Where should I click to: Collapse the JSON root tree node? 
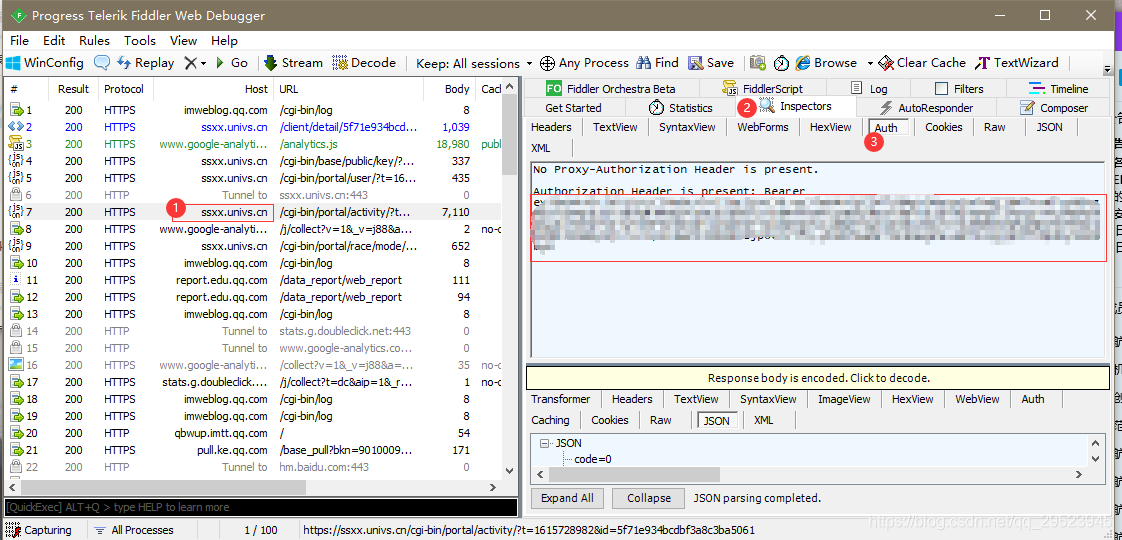545,443
